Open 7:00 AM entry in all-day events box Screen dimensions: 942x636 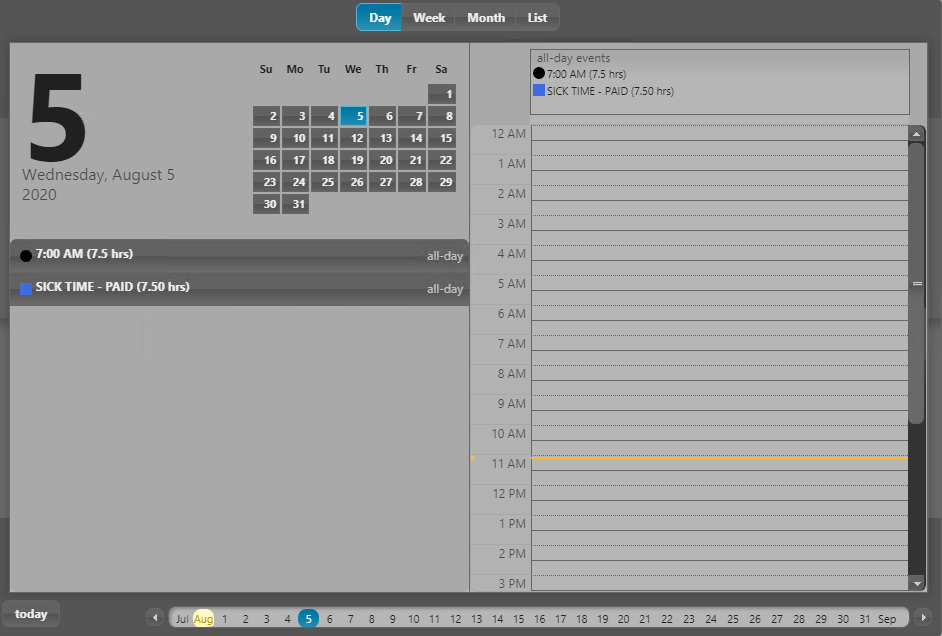[x=586, y=74]
